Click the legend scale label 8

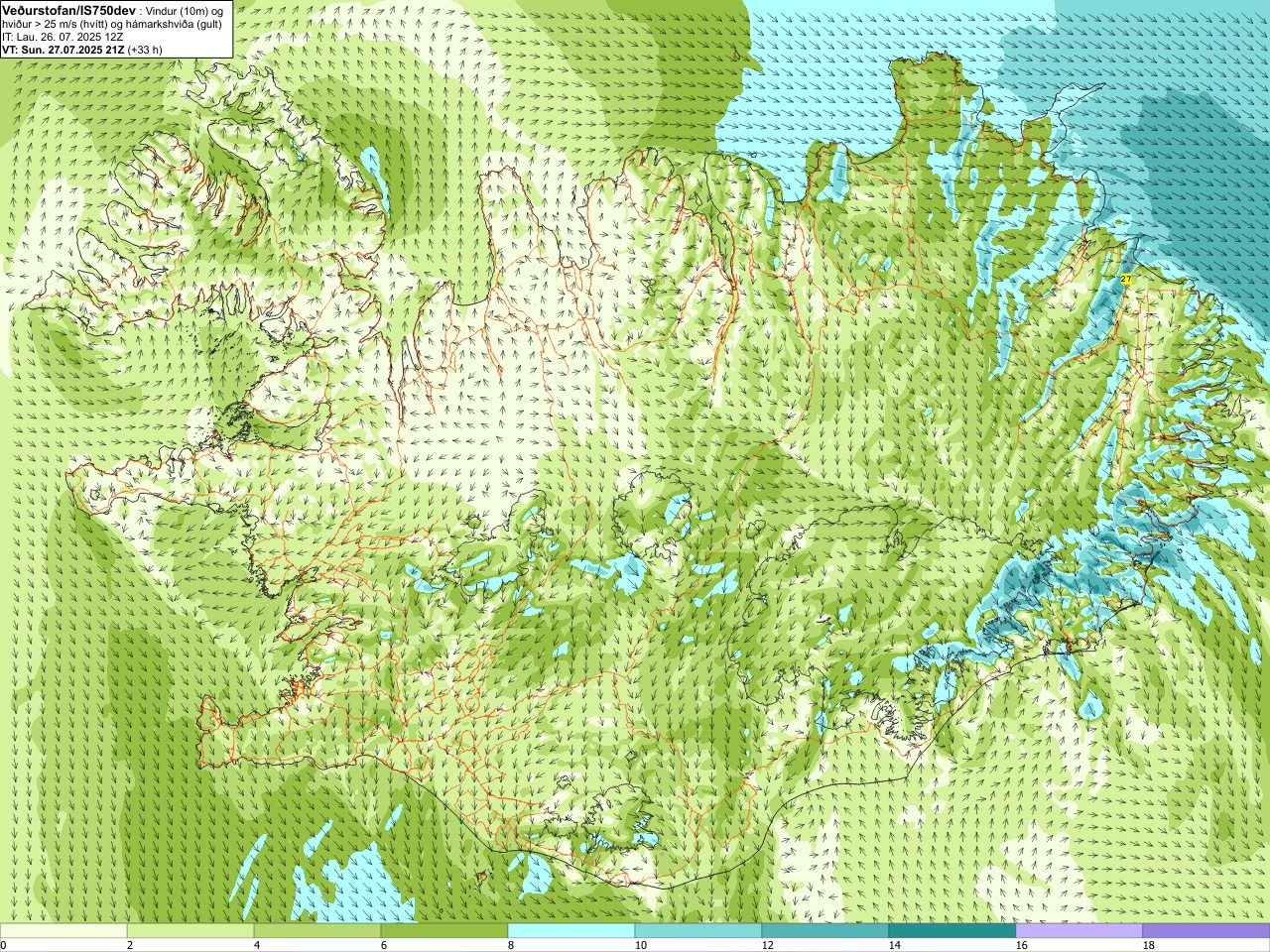(x=511, y=945)
